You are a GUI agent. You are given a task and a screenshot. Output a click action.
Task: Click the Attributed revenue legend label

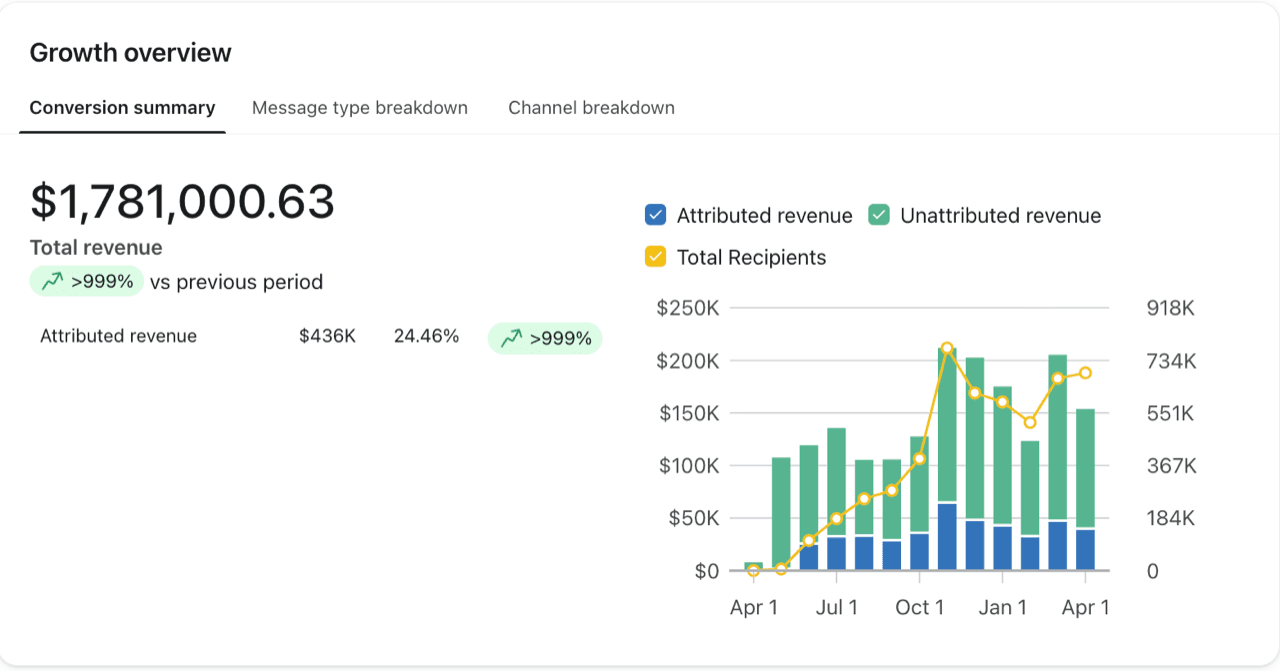click(x=765, y=216)
